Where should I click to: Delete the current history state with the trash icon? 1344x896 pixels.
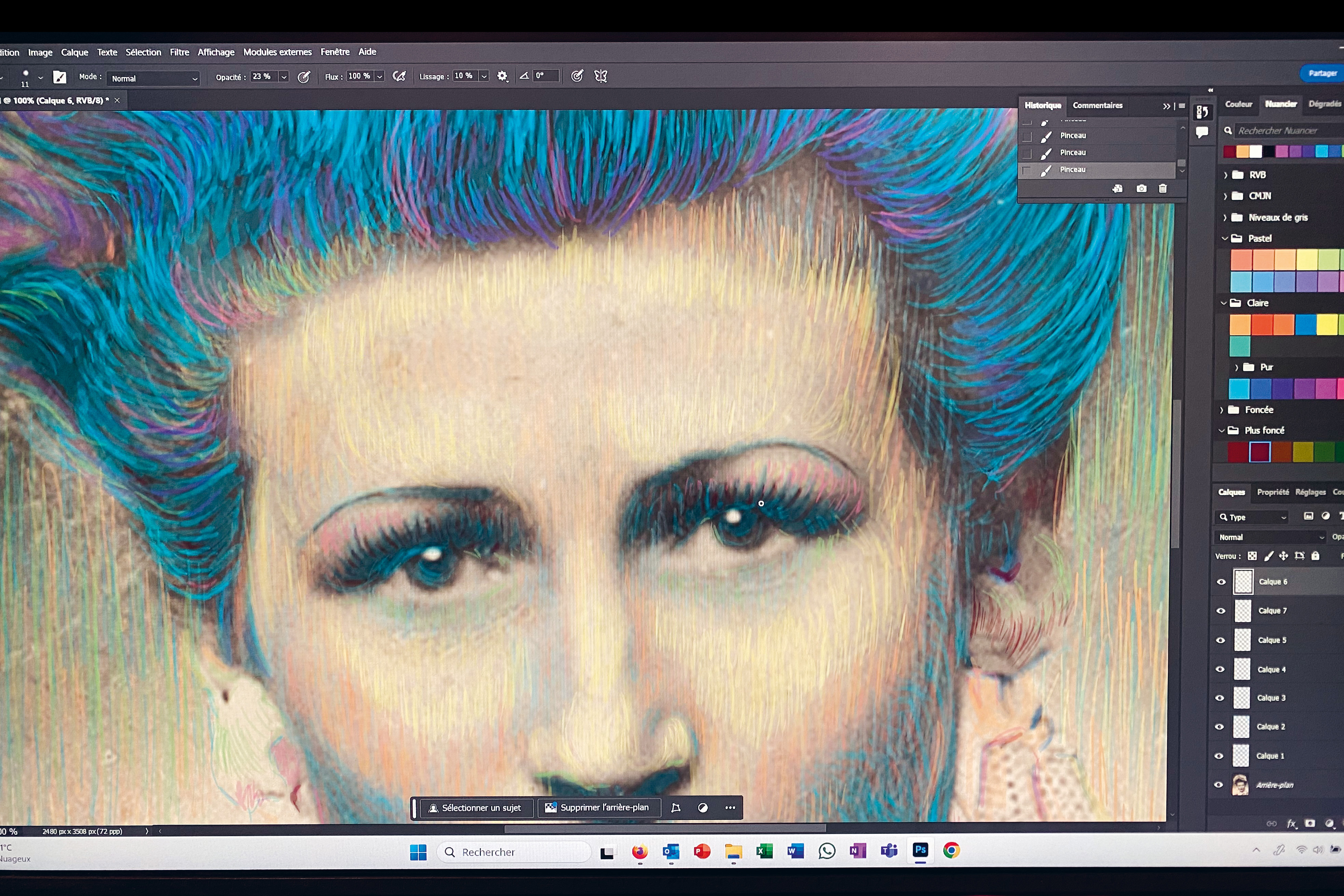click(x=1162, y=189)
